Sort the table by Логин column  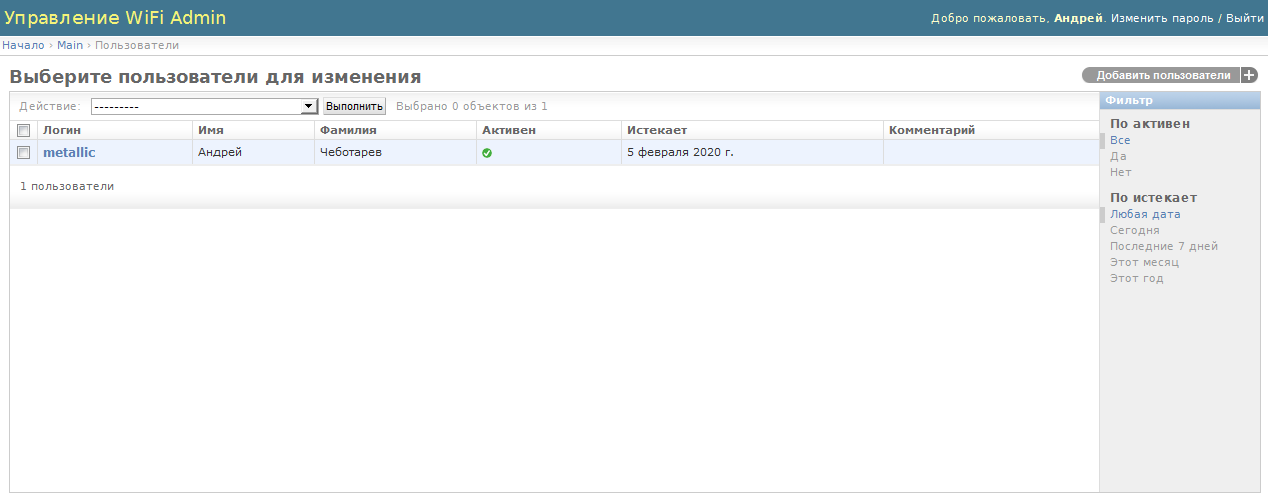[x=62, y=130]
